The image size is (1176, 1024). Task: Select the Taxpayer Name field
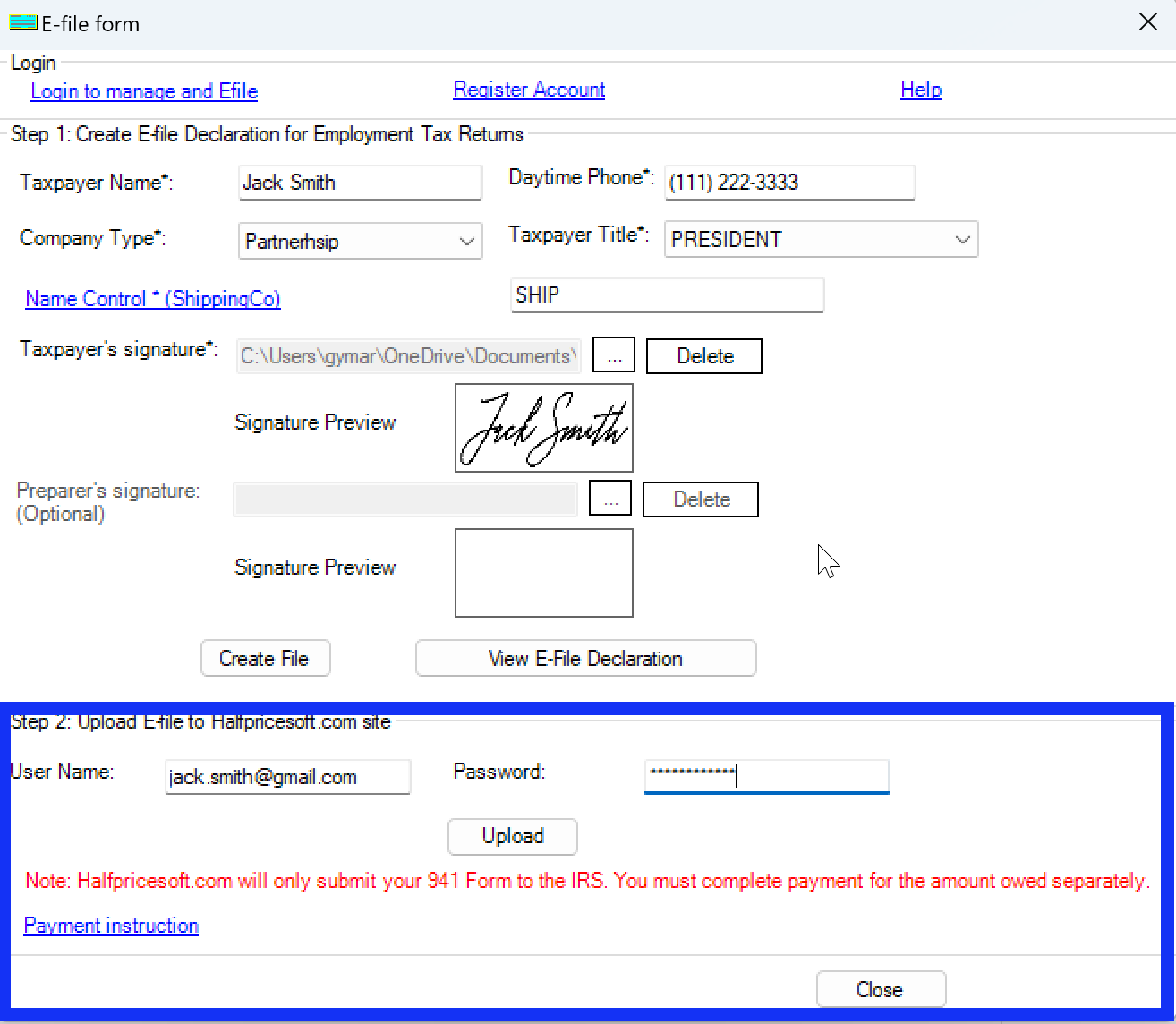[x=360, y=183]
